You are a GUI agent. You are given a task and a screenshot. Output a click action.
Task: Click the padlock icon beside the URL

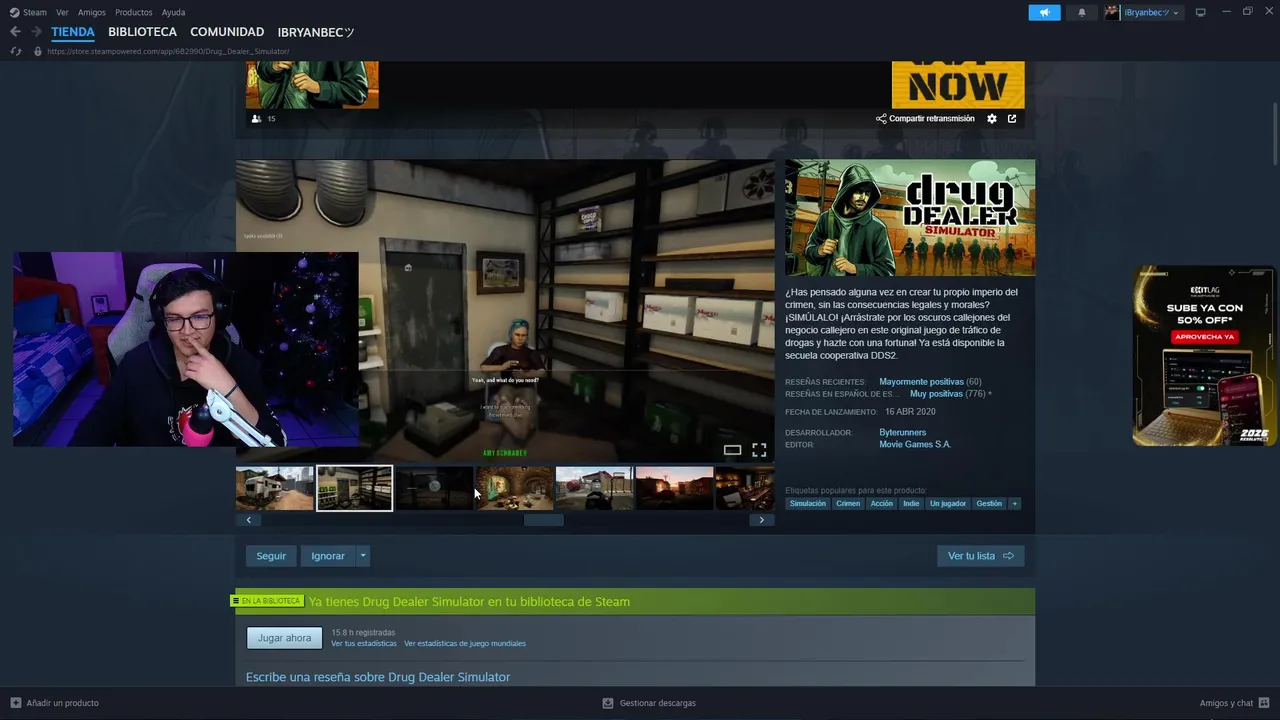[38, 51]
